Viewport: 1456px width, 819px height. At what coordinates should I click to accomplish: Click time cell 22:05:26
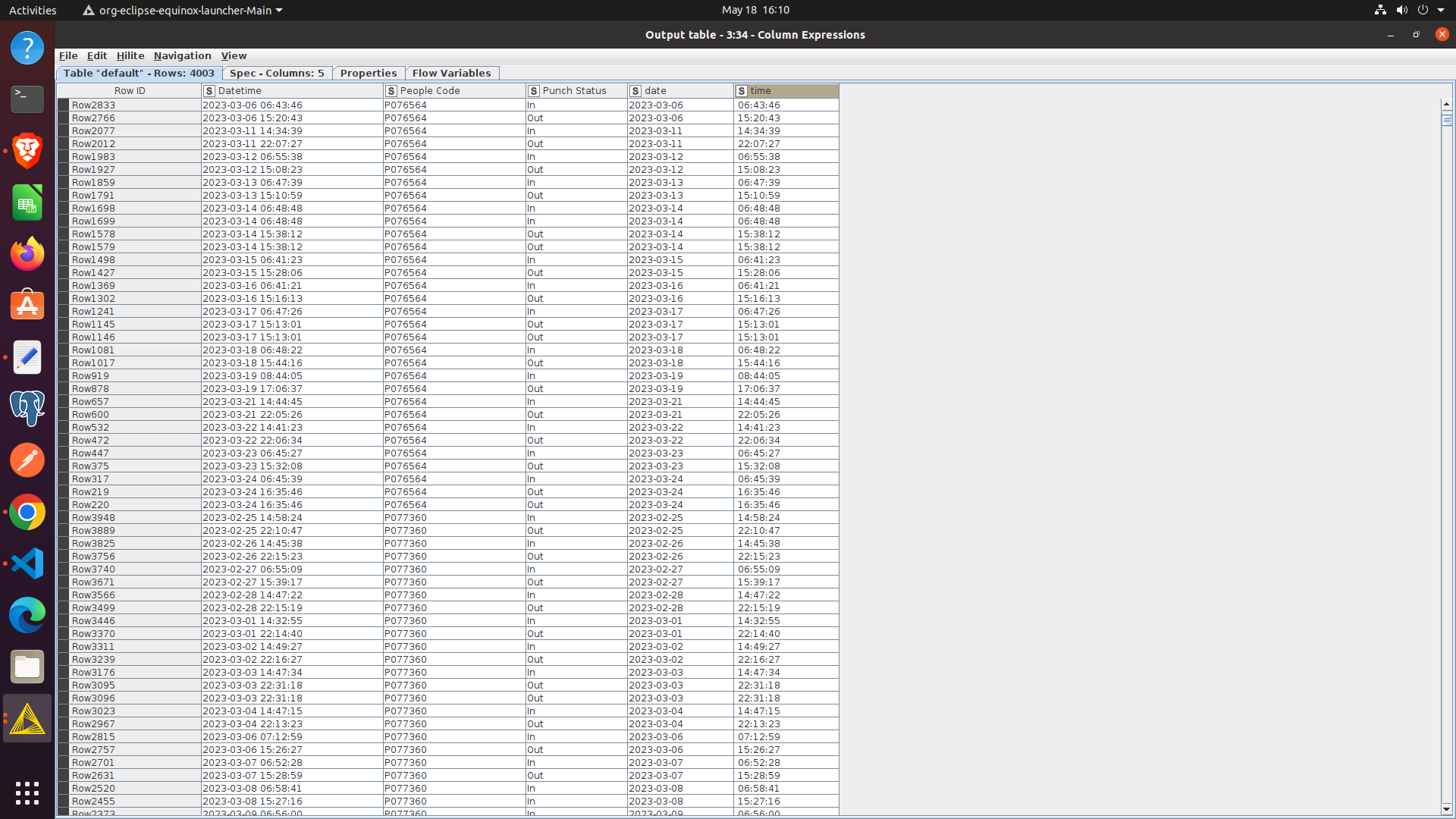(x=786, y=415)
